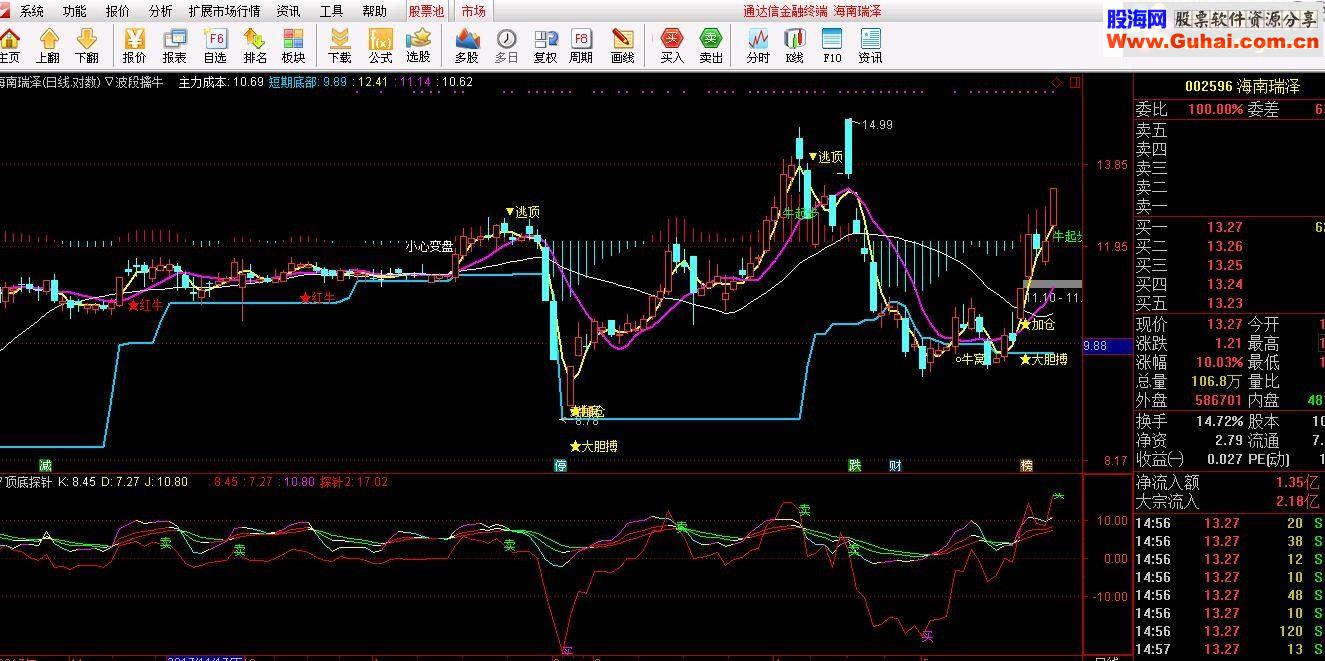Open the 公式 formula icon

380,46
